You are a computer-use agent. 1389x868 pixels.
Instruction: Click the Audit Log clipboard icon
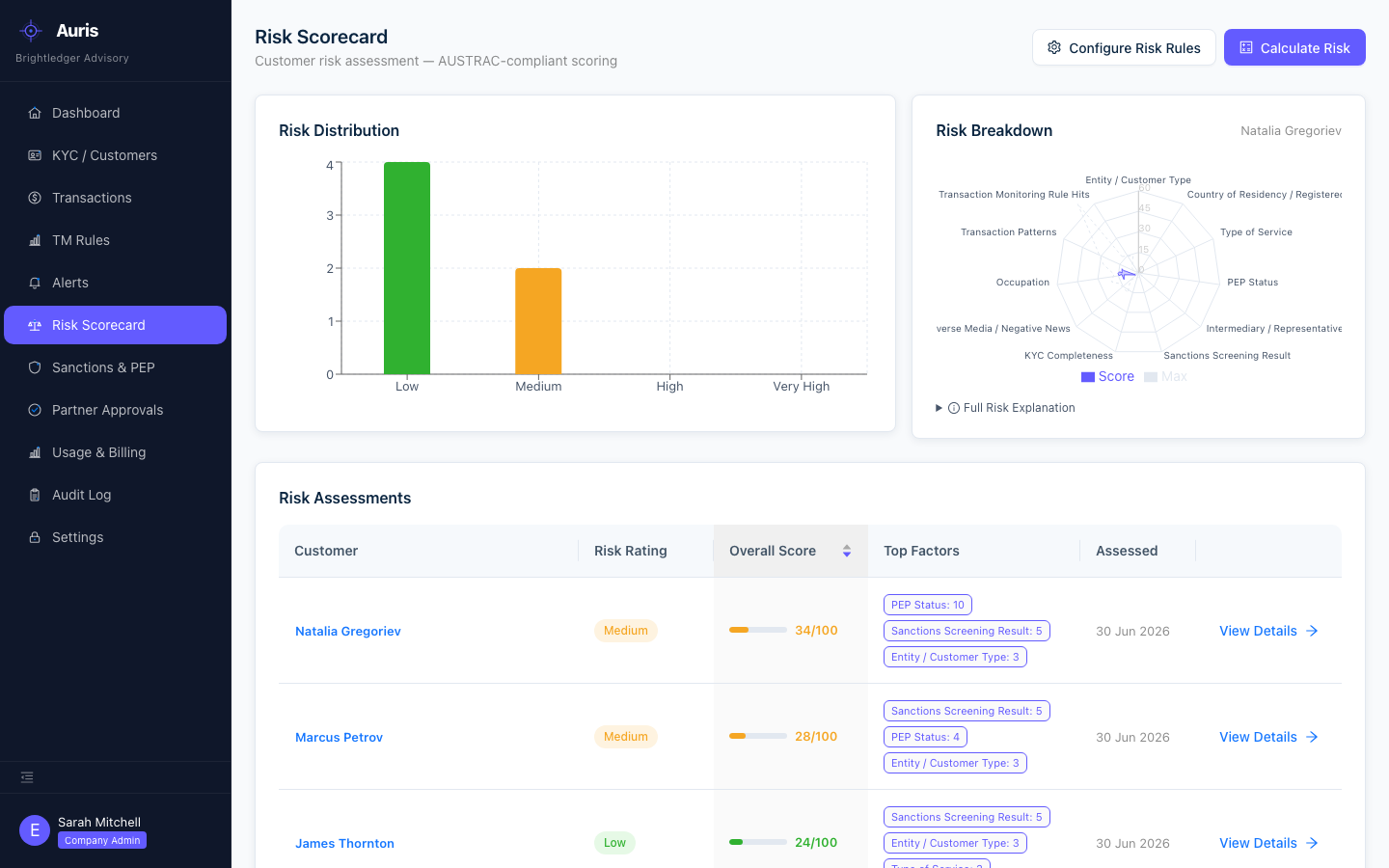click(x=35, y=495)
